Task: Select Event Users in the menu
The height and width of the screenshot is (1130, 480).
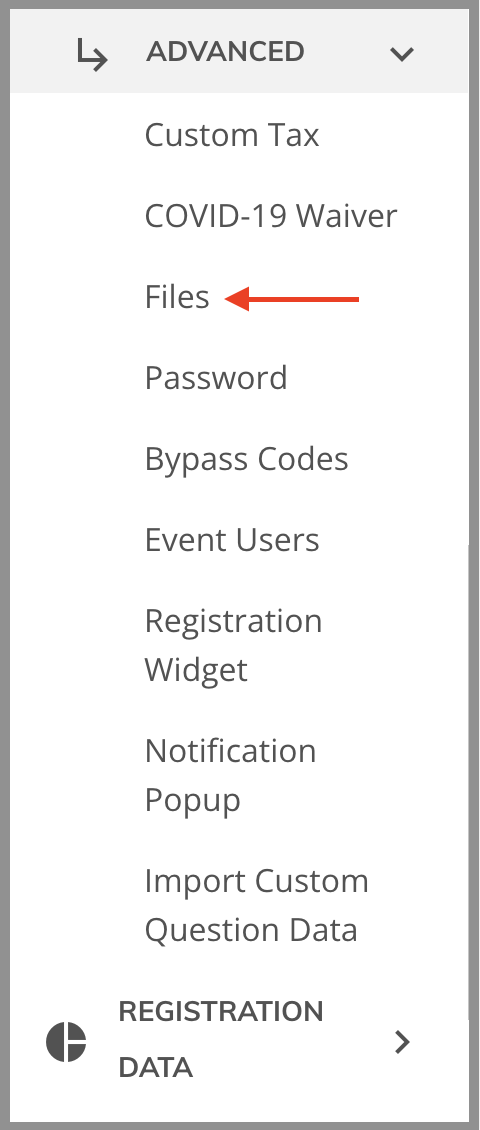Action: coord(231,540)
